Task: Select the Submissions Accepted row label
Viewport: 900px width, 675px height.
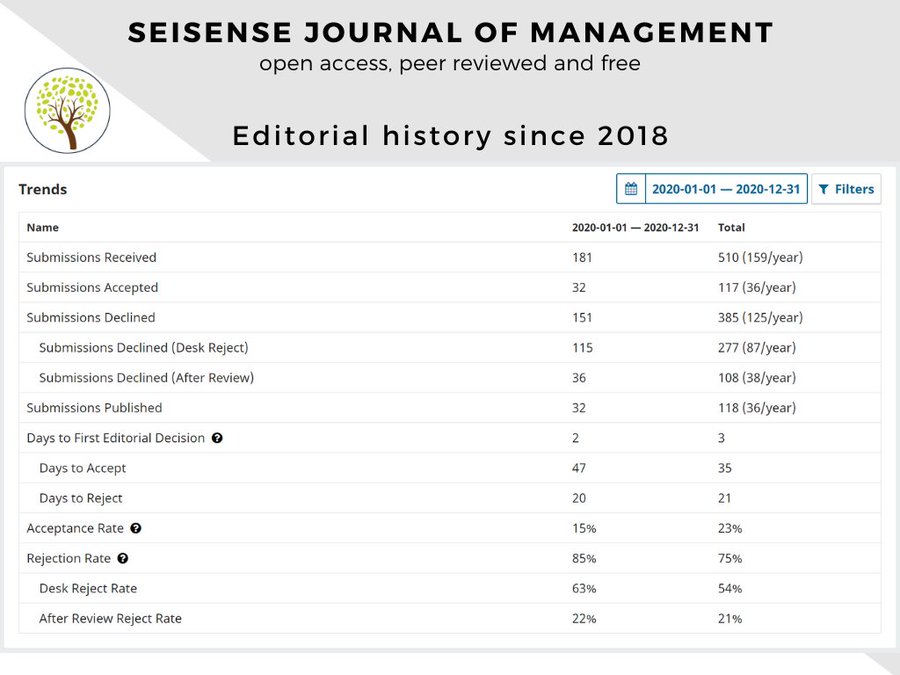Action: click(92, 288)
